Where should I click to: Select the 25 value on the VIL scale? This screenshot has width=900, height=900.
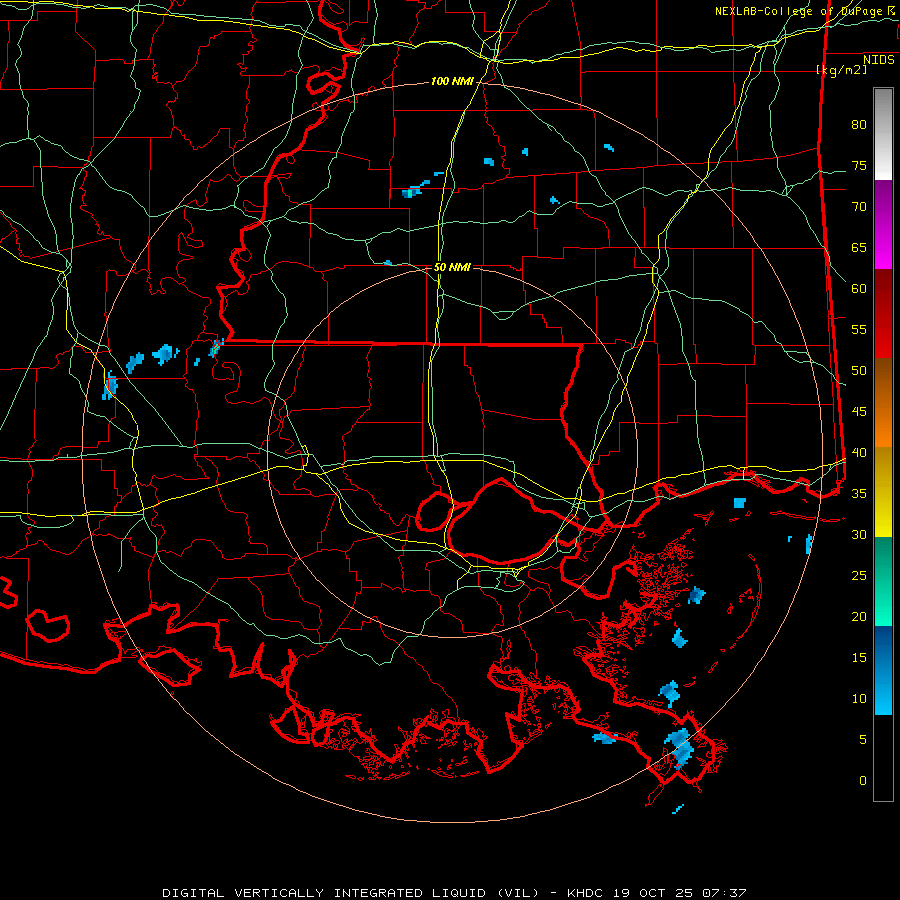tap(859, 575)
